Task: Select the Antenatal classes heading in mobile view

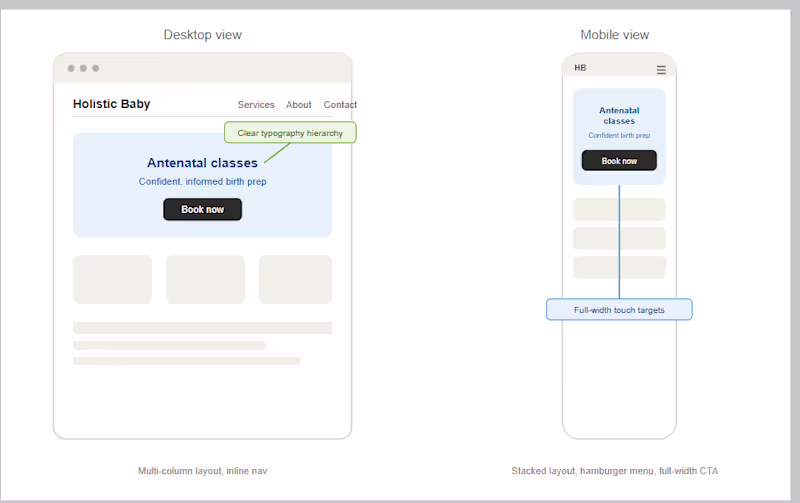Action: pos(619,116)
